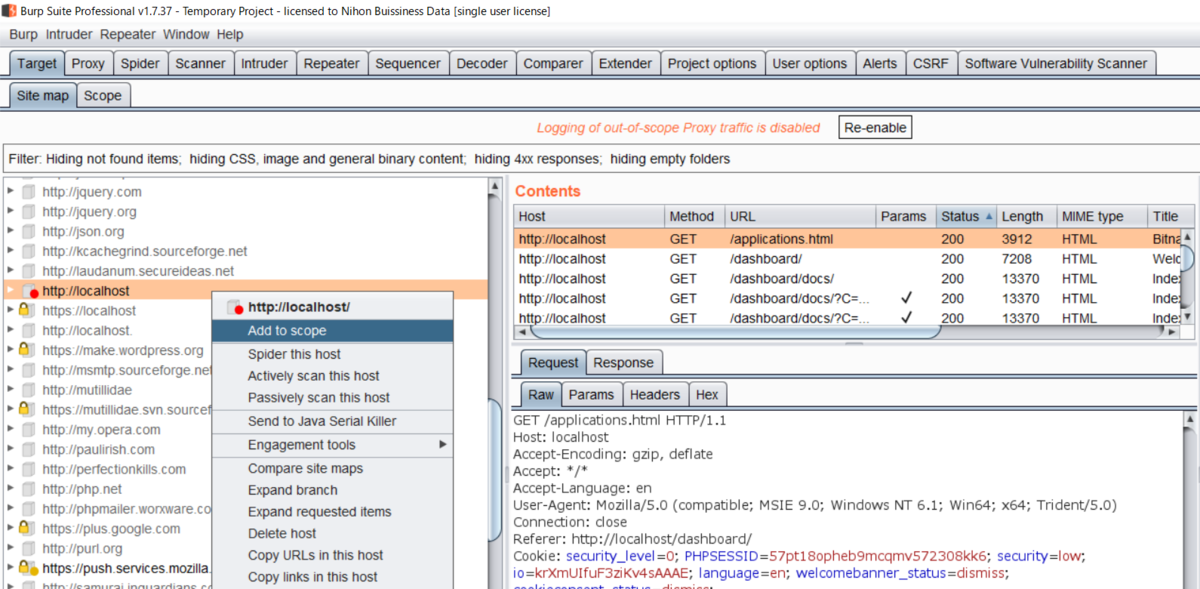
Task: Click the page icon beside http://mutillidae
Action: click(x=29, y=390)
